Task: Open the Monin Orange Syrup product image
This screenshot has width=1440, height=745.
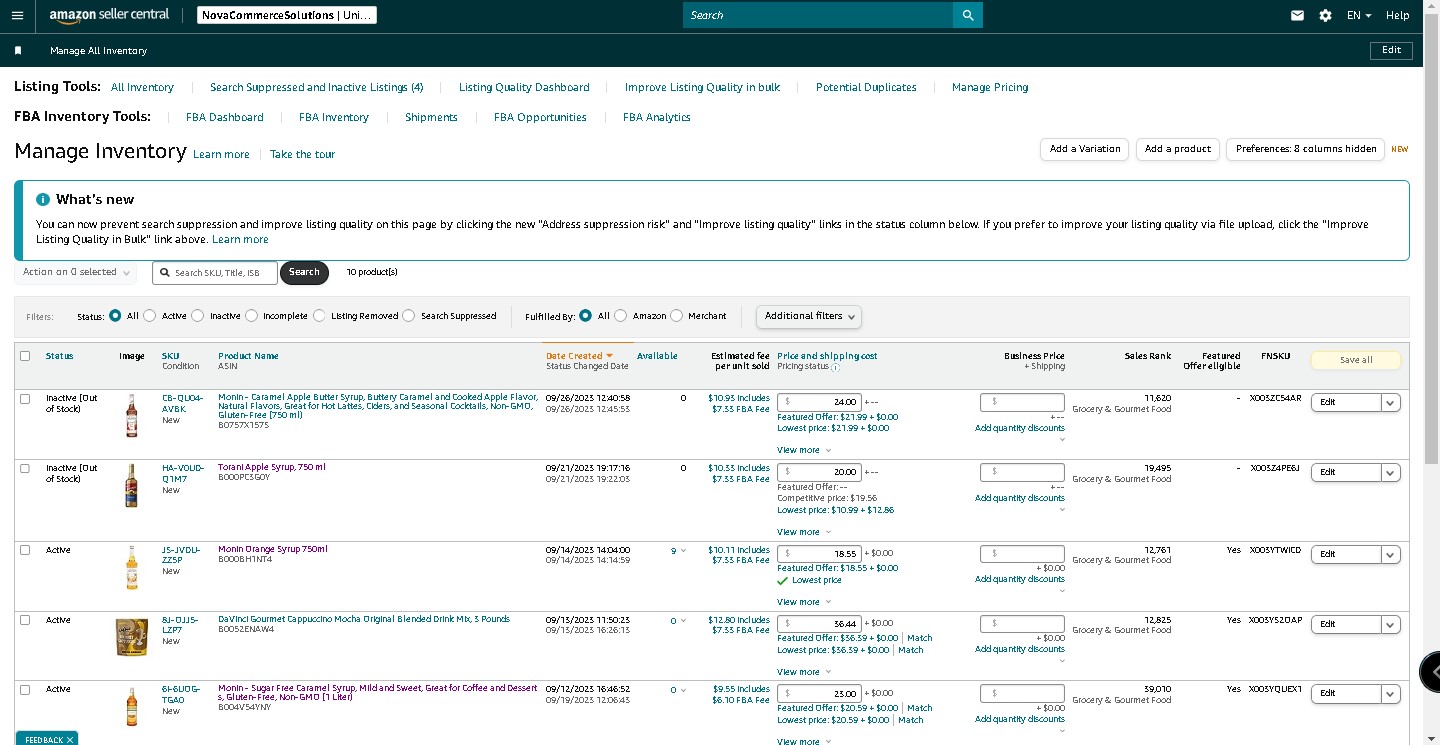Action: click(131, 567)
